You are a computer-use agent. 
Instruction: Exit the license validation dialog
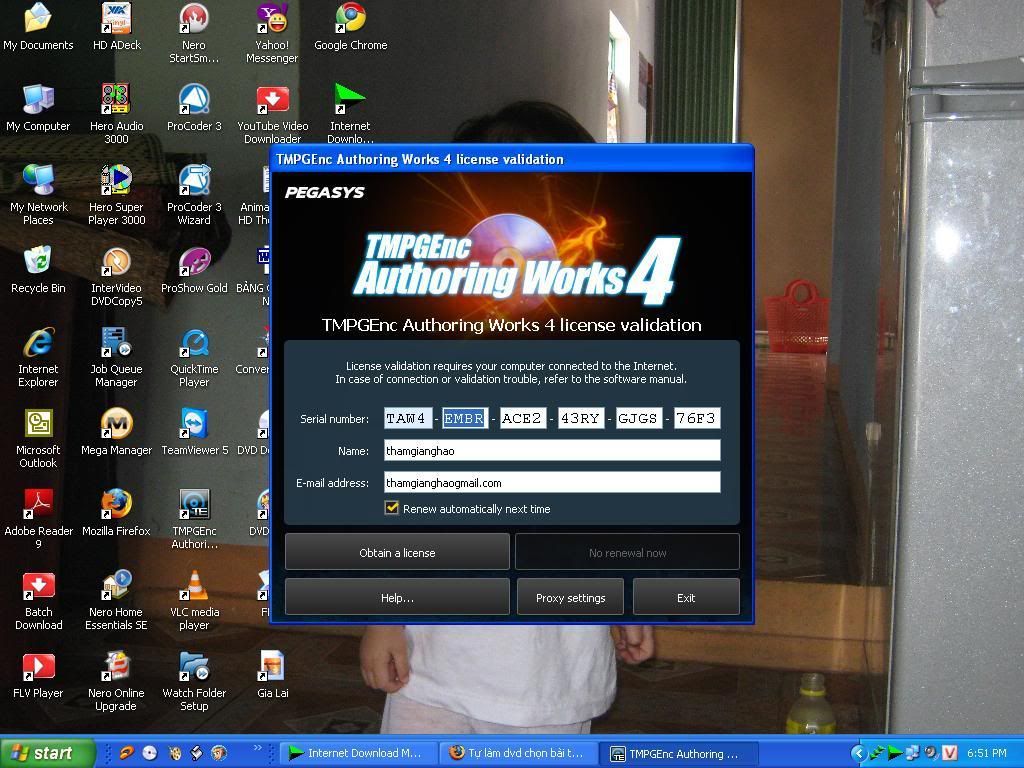[686, 598]
